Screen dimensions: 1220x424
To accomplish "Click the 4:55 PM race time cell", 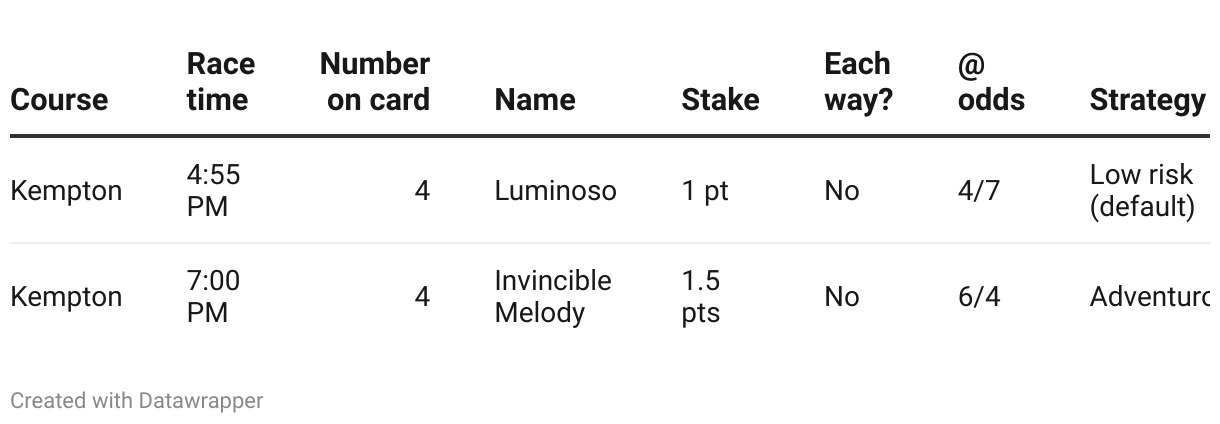I will [214, 191].
